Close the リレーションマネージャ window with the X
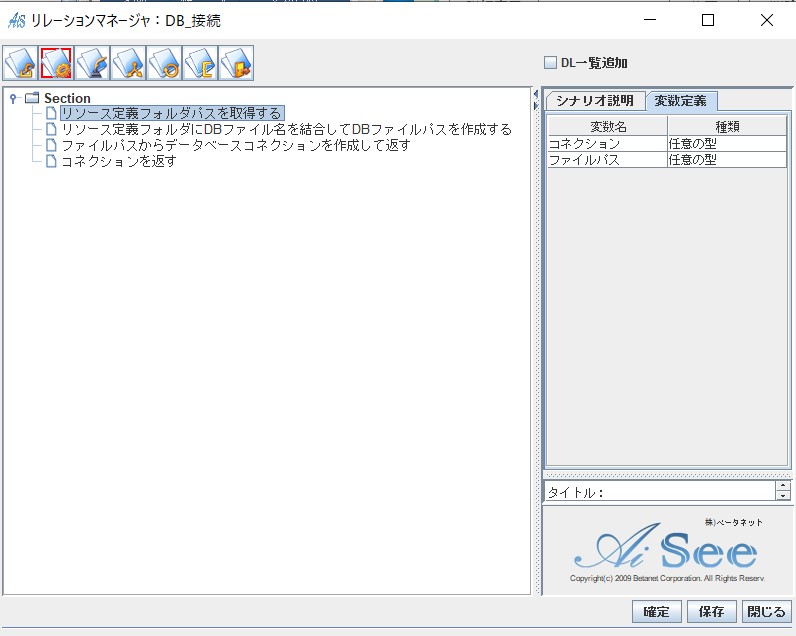Image resolution: width=796 pixels, height=636 pixels. click(x=767, y=20)
